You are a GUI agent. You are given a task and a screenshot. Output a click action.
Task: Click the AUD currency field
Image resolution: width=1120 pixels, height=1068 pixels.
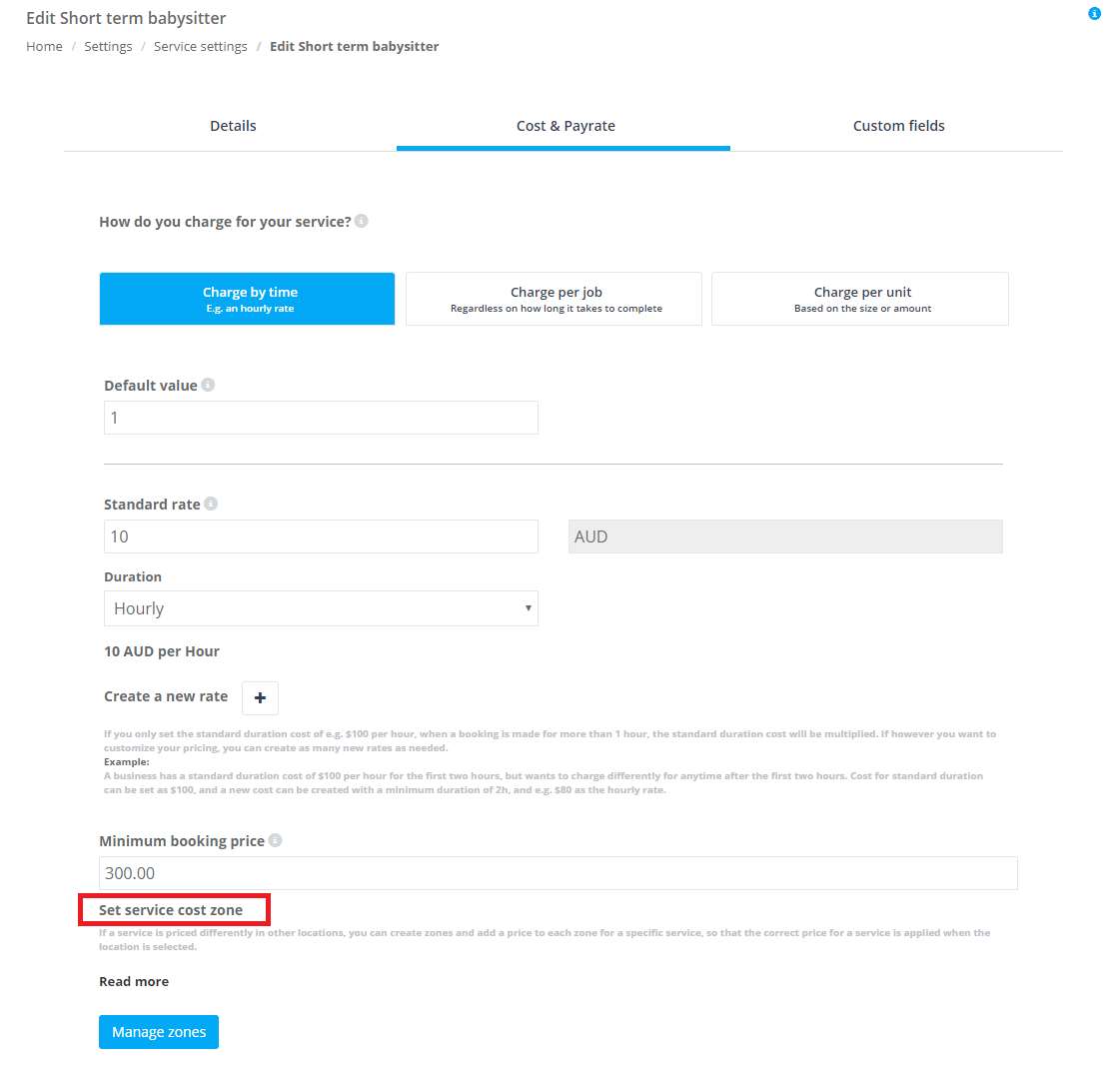pyautogui.click(x=785, y=536)
